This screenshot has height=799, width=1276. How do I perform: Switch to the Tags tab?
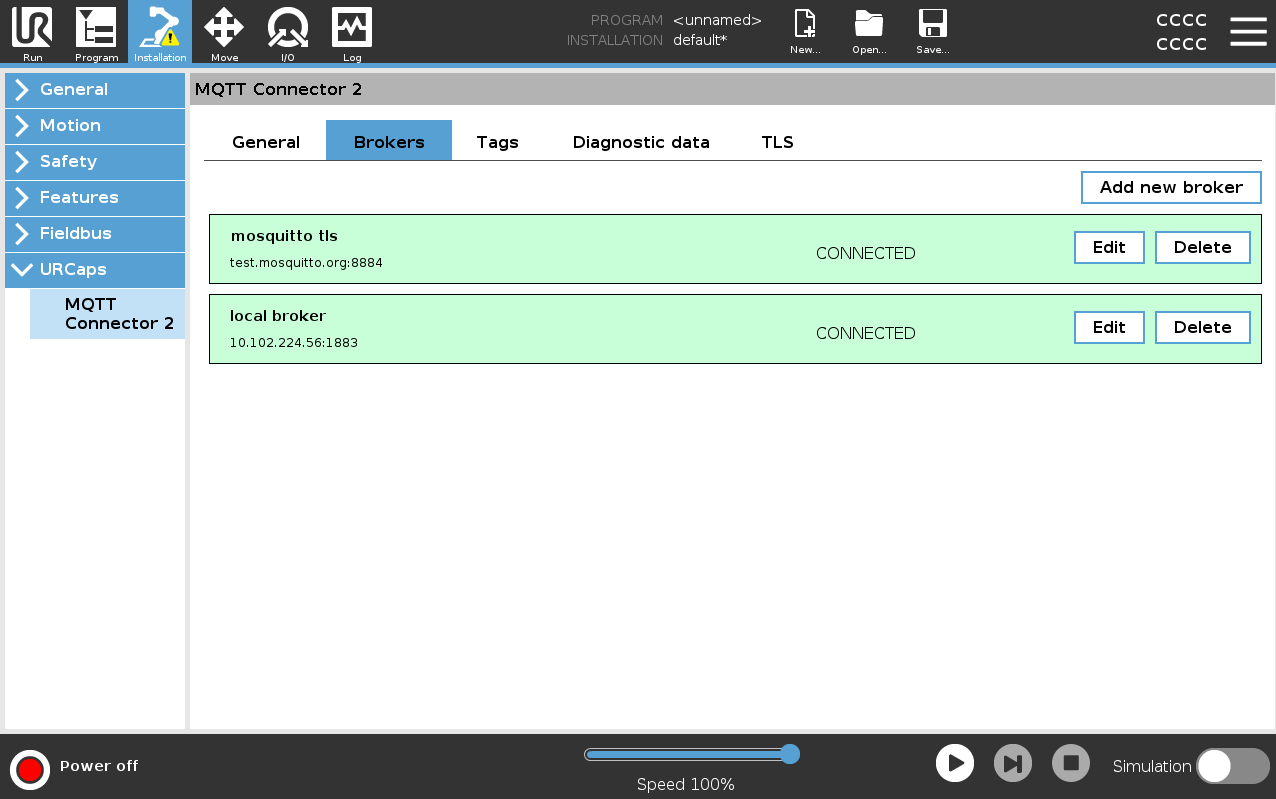tap(497, 142)
